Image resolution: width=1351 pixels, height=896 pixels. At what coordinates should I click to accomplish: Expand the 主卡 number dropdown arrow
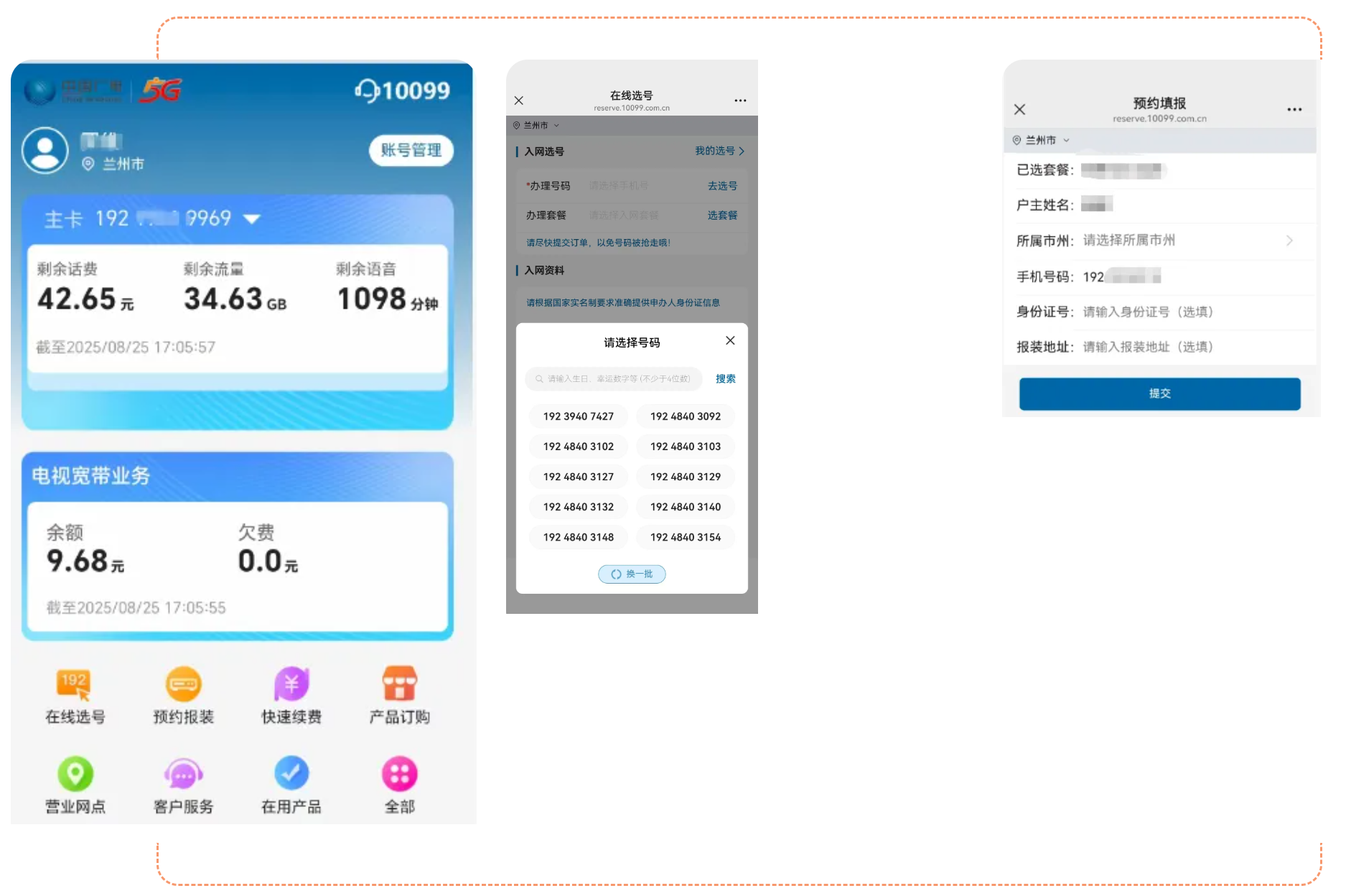[252, 219]
